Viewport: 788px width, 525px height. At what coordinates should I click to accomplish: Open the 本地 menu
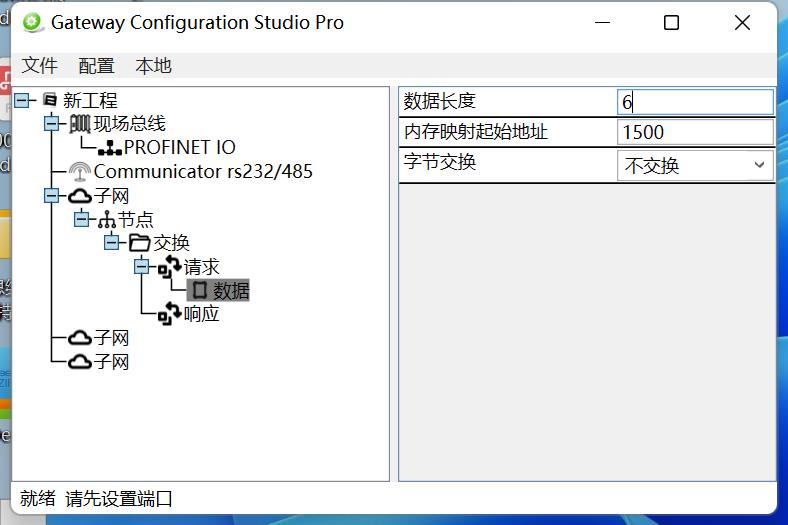153,65
